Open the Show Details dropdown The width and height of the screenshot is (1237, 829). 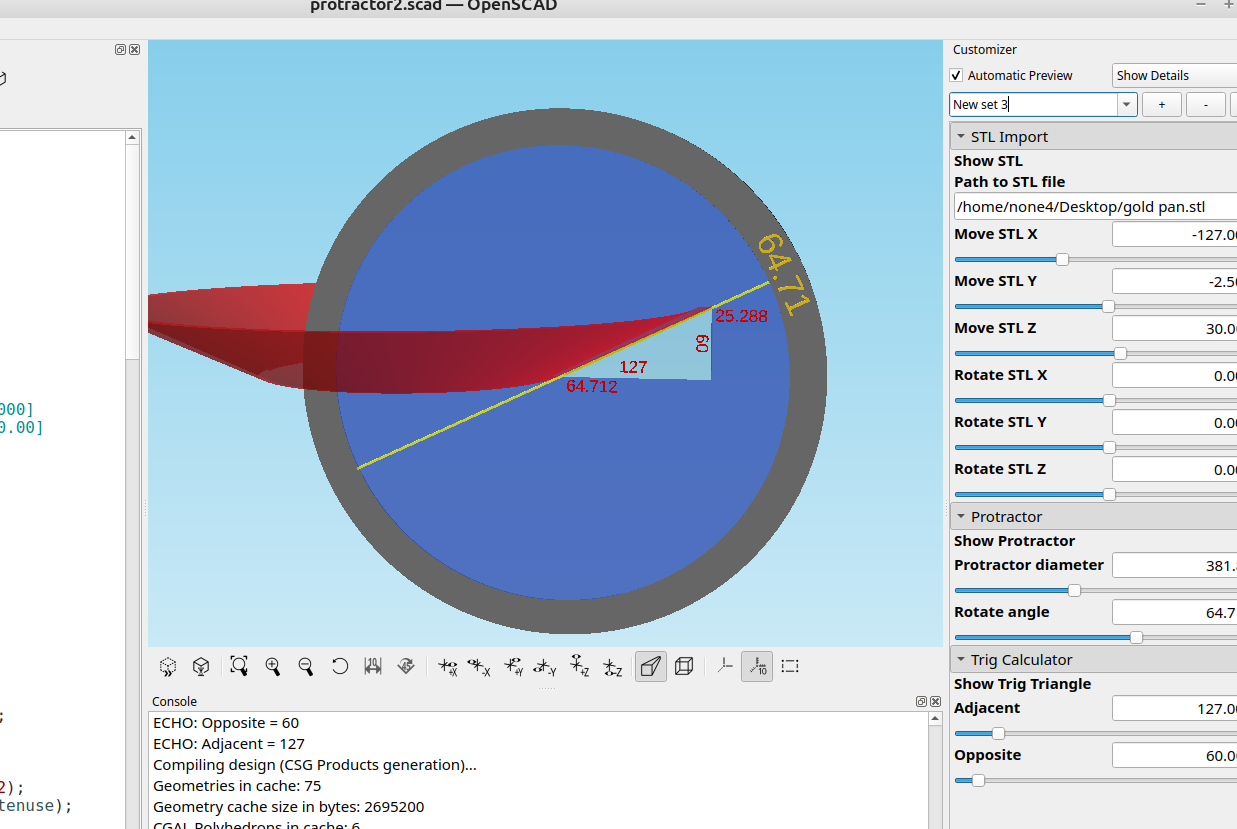pos(1174,76)
